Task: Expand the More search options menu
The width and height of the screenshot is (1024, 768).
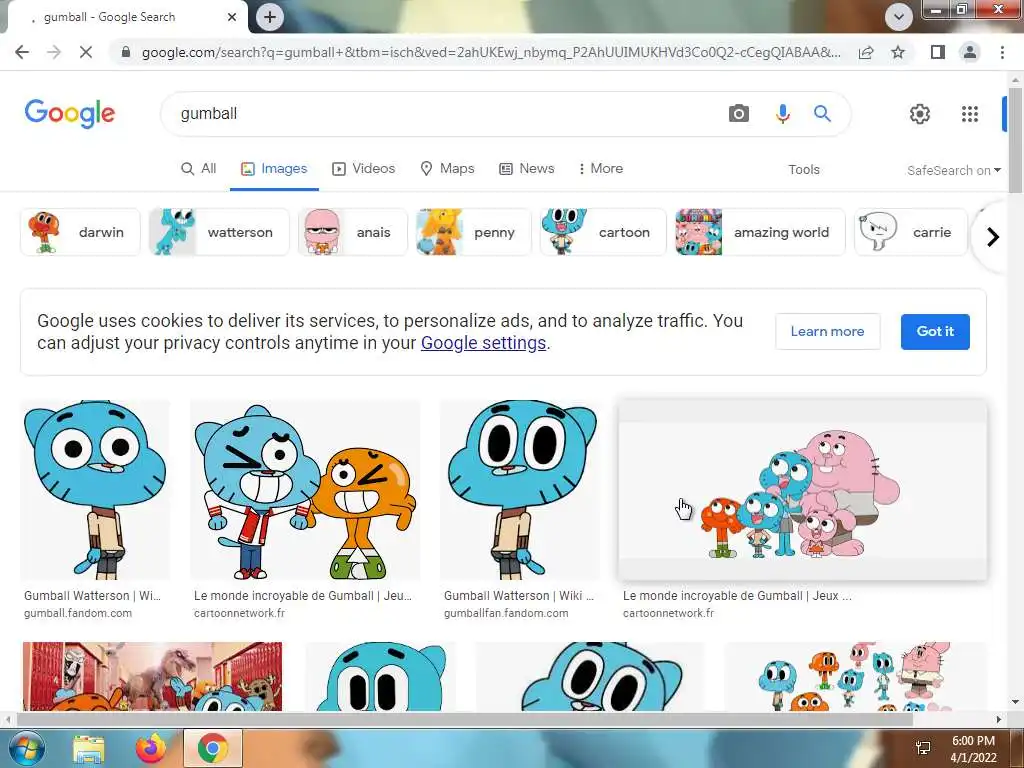Action: (601, 168)
